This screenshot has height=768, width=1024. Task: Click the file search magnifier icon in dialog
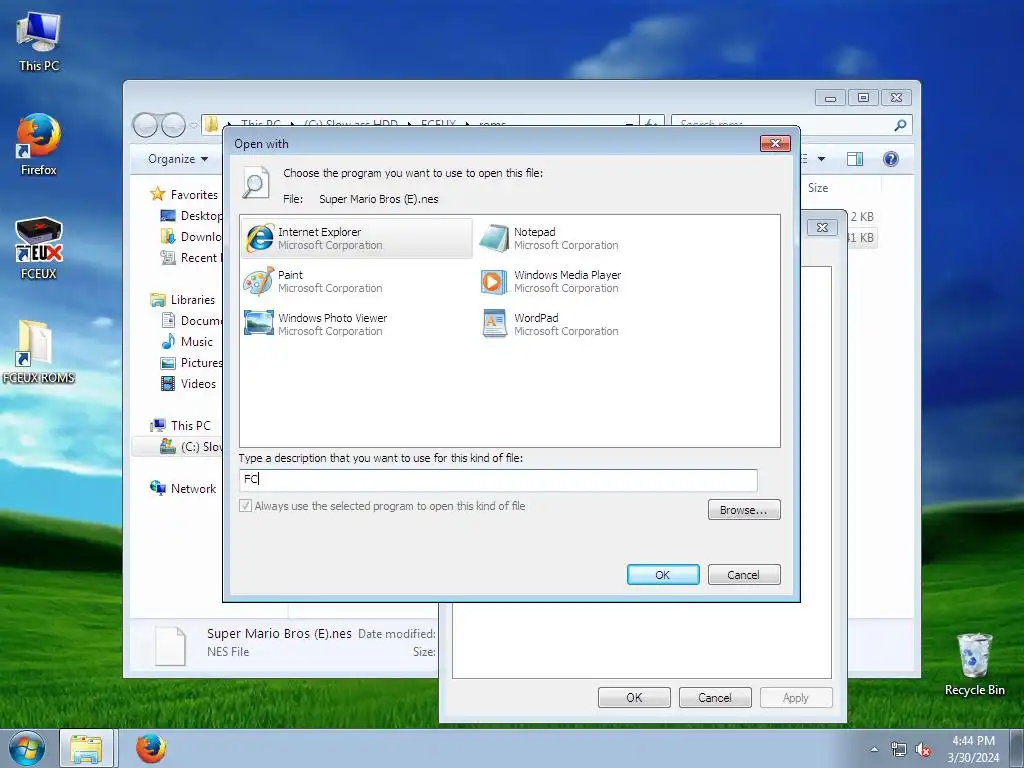255,182
